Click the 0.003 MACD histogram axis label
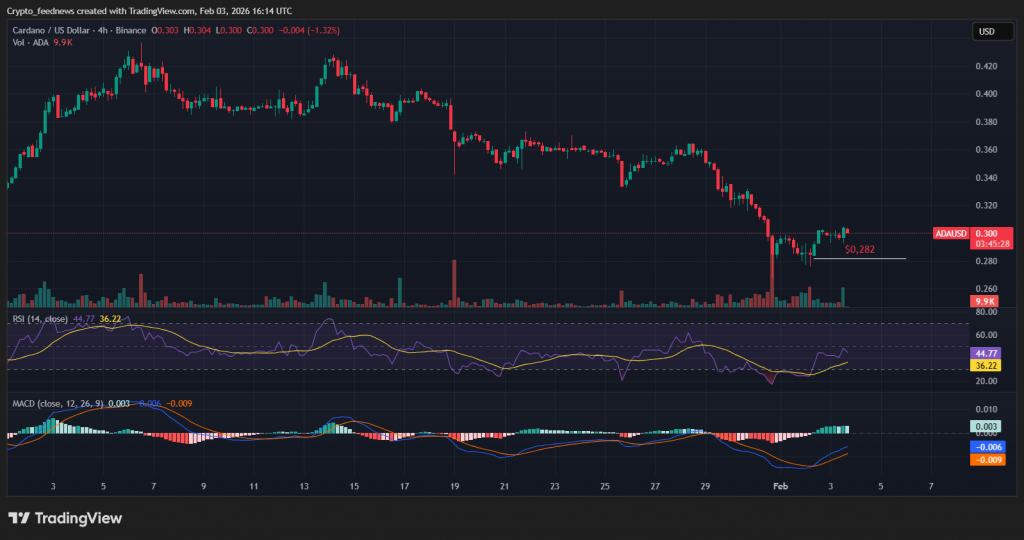Image resolution: width=1024 pixels, height=540 pixels. click(x=985, y=426)
